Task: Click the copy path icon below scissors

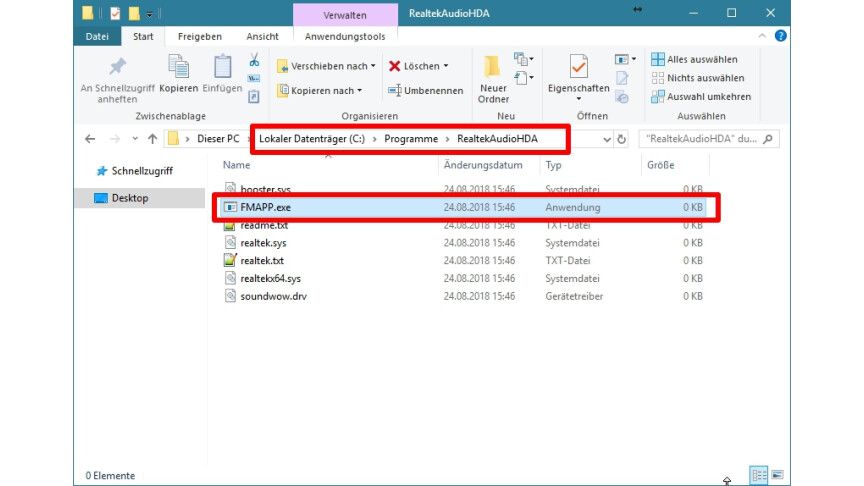Action: pos(254,78)
